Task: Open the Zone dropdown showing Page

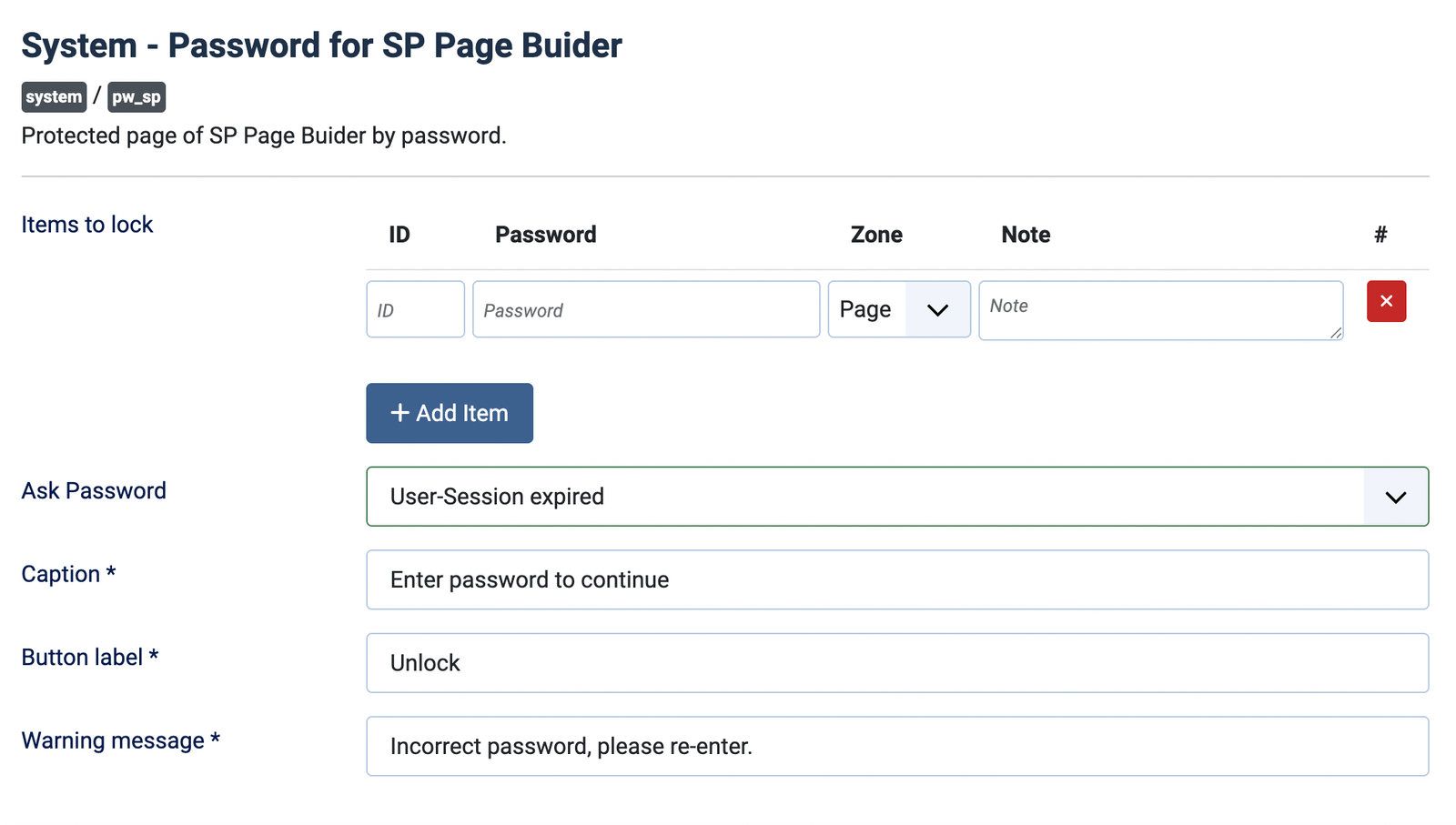Action: pos(898,309)
